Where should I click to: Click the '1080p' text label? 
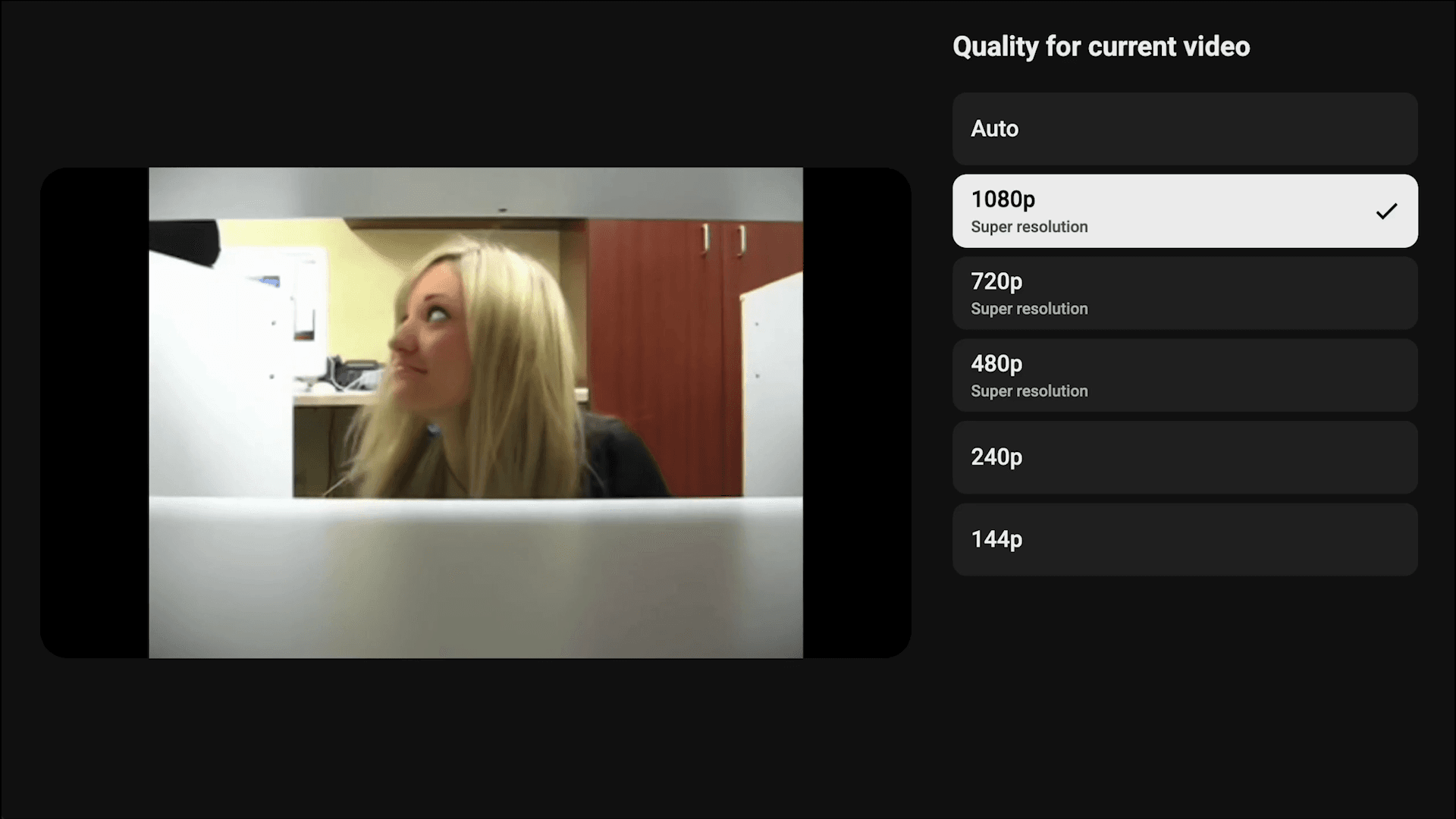(1003, 199)
